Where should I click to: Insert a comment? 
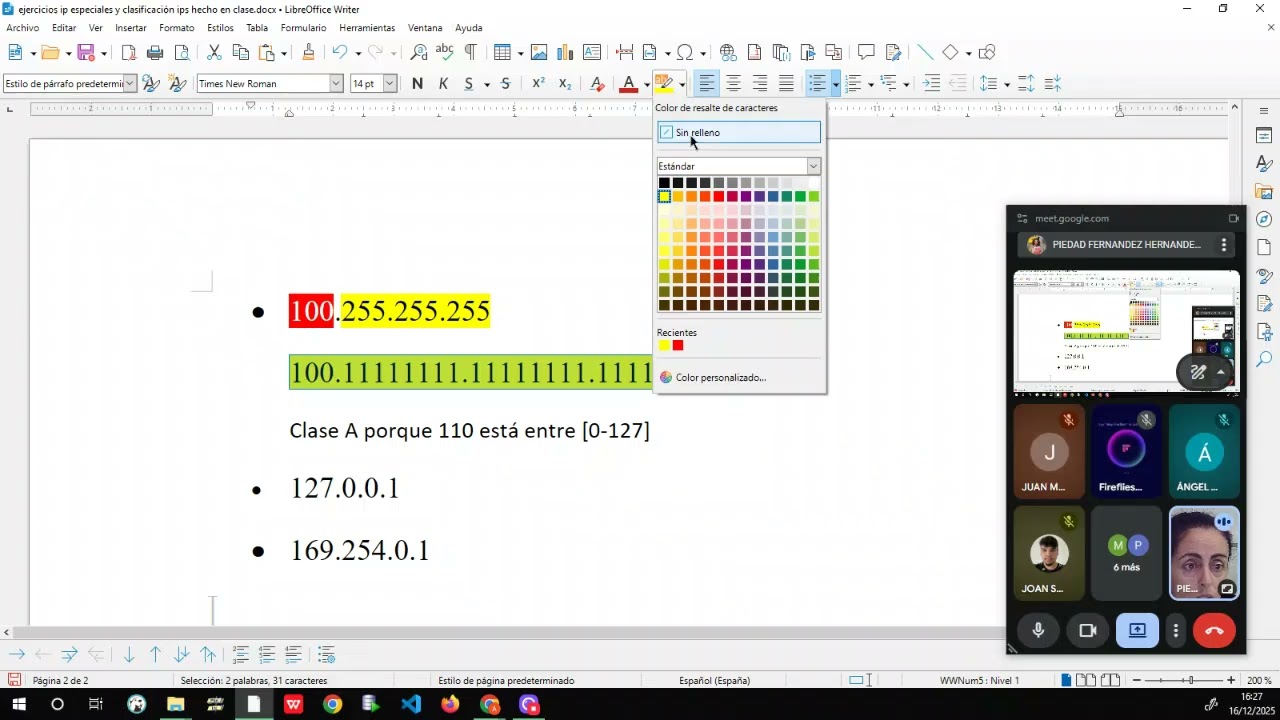(x=866, y=53)
